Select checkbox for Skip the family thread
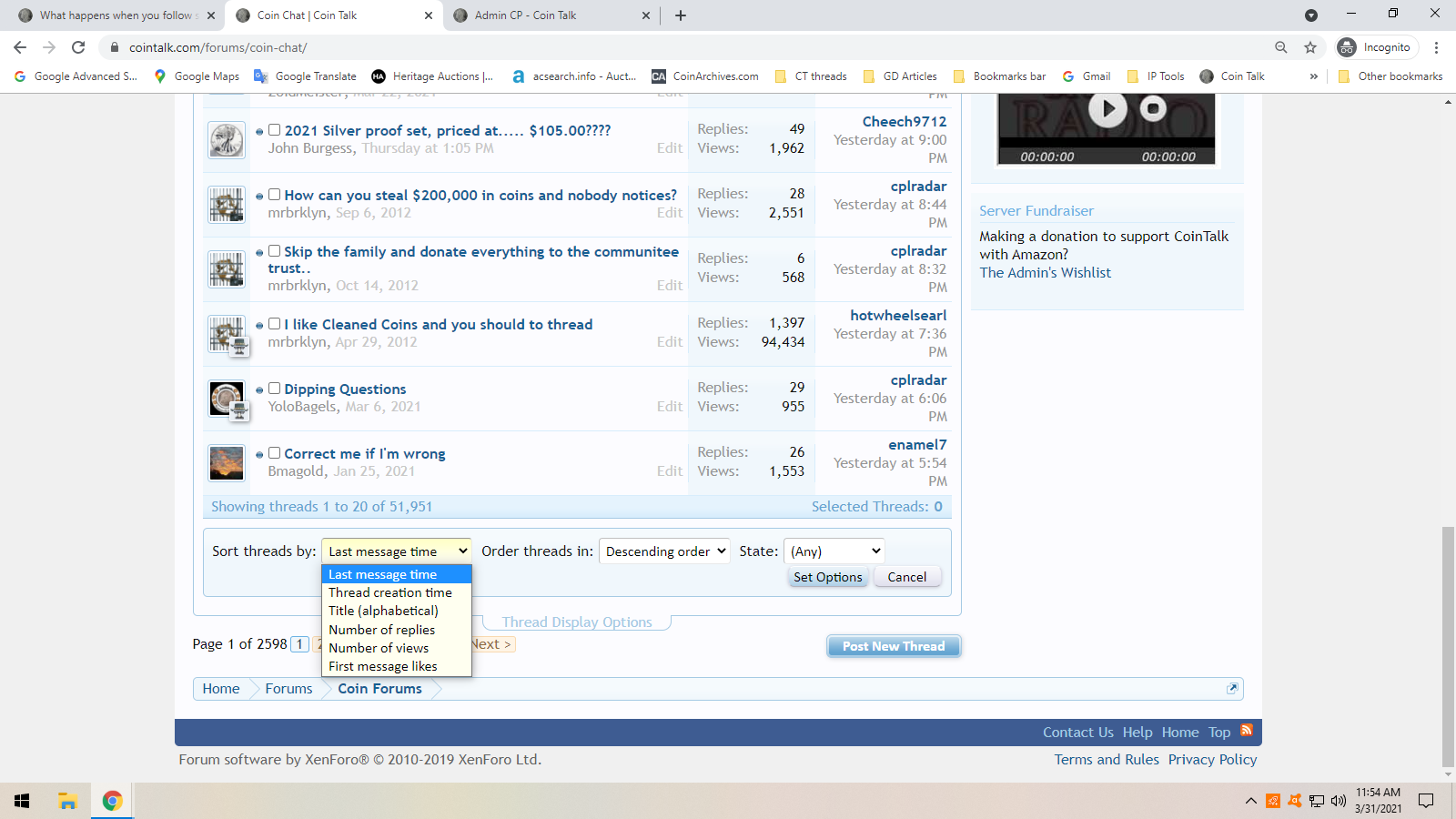The image size is (1456, 819). click(x=274, y=251)
